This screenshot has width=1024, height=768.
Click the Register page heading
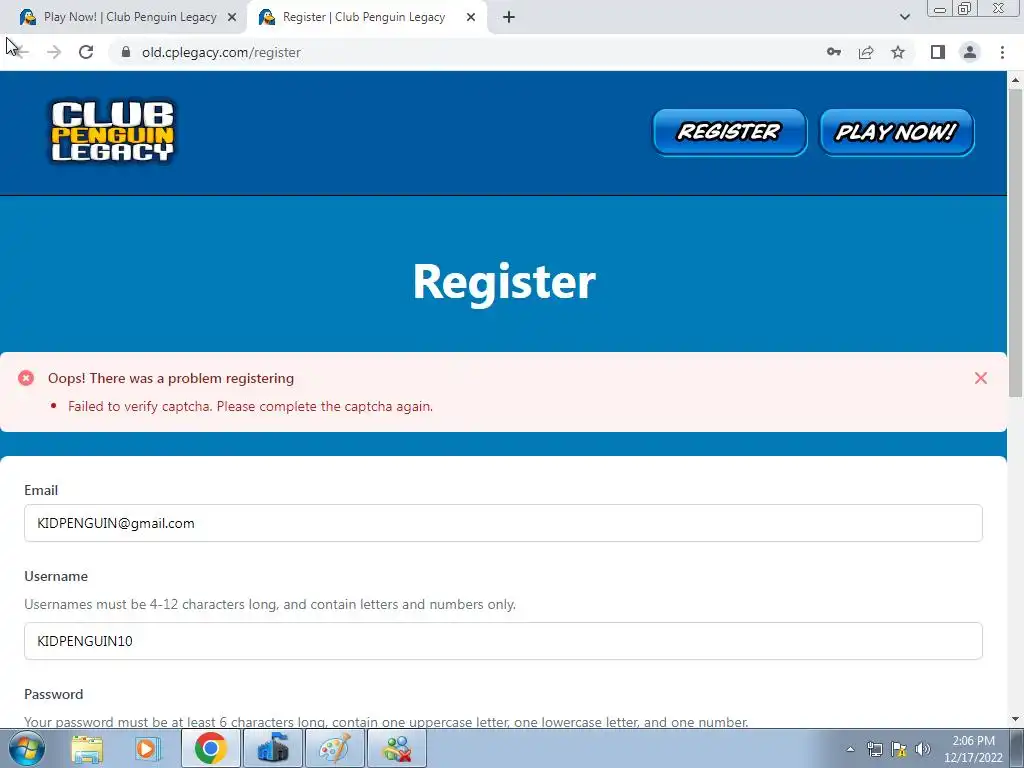coord(504,282)
